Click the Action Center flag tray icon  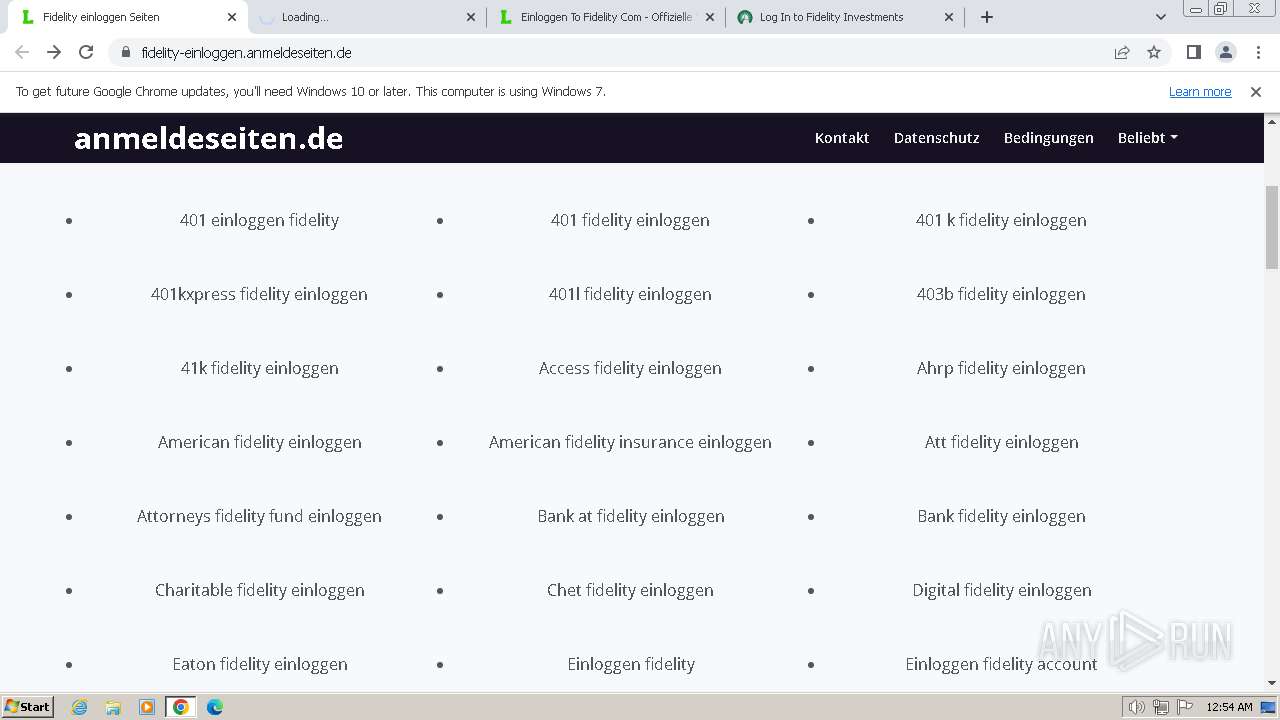(1185, 707)
